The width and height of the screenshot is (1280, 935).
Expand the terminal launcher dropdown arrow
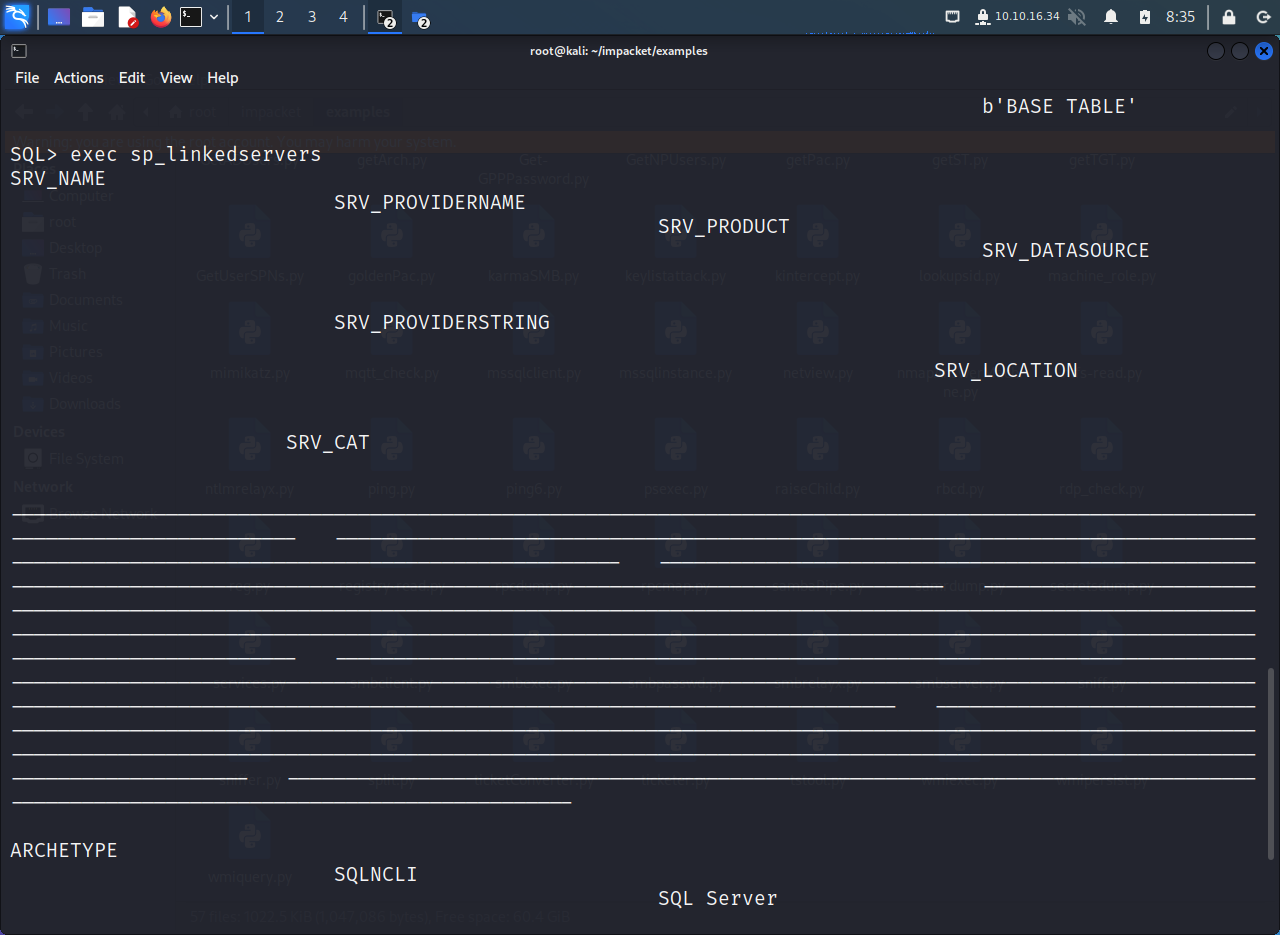point(214,17)
